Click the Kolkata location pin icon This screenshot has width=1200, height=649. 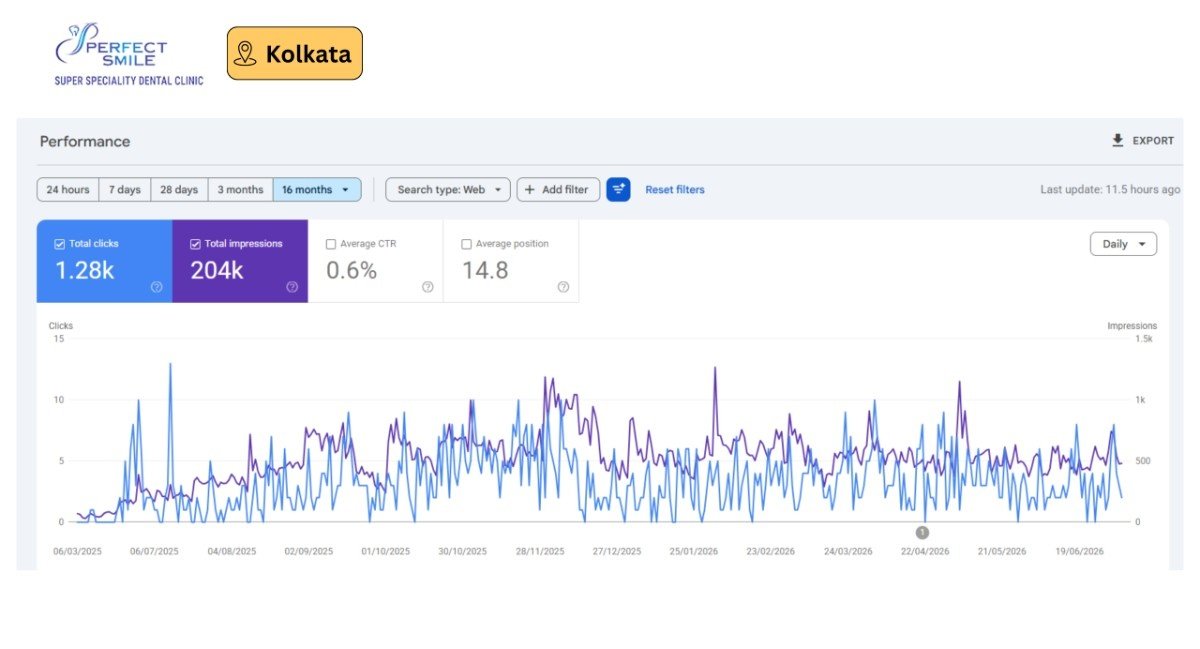tap(245, 54)
